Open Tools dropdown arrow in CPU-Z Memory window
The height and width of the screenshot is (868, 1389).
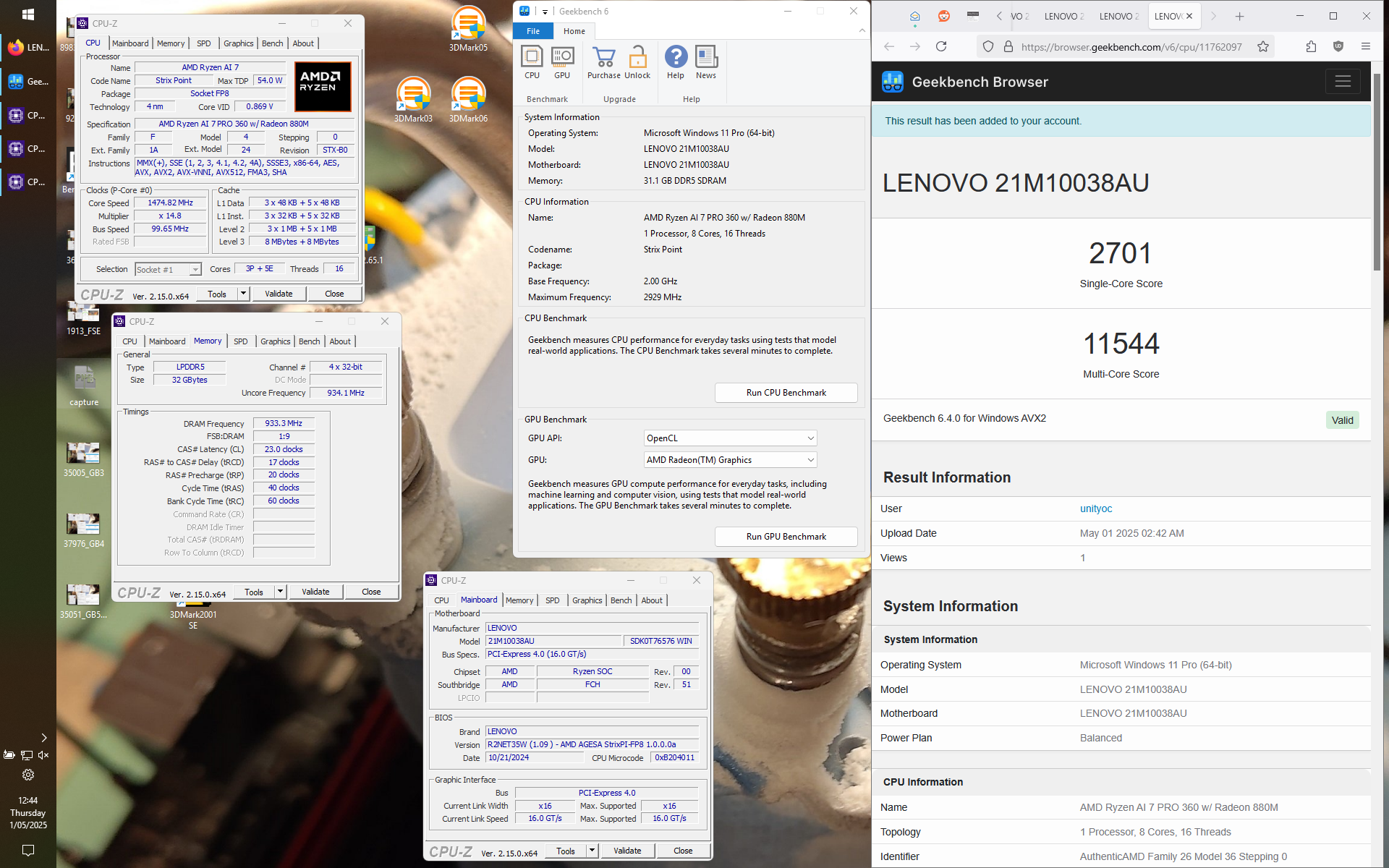tap(280, 592)
